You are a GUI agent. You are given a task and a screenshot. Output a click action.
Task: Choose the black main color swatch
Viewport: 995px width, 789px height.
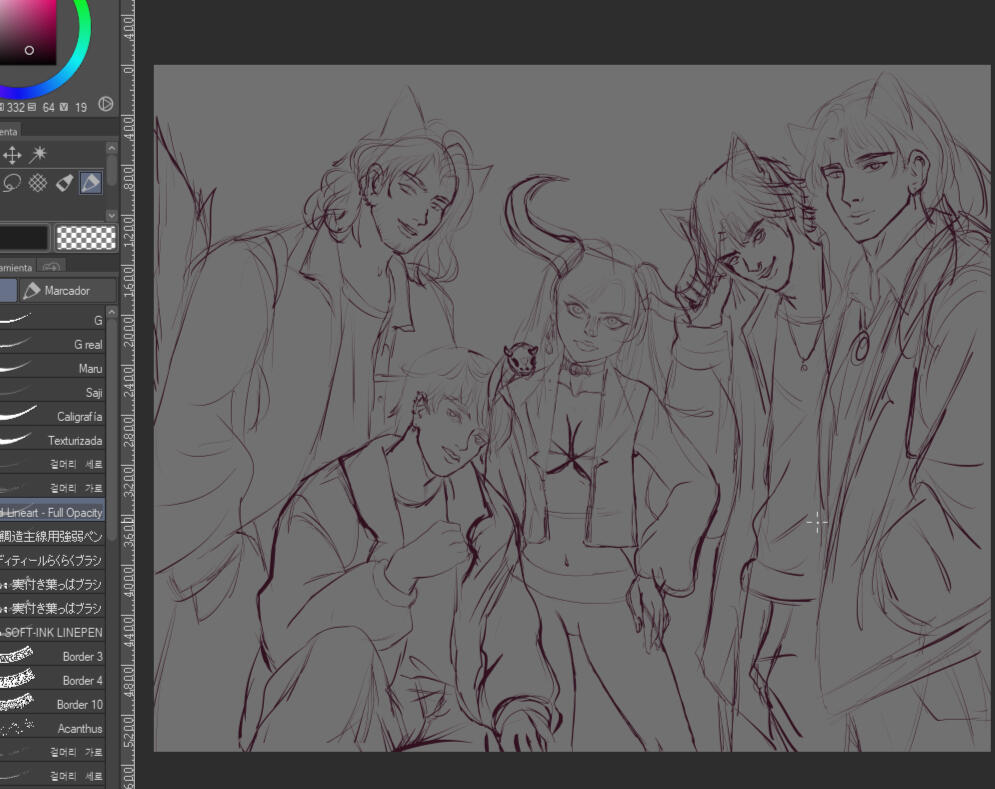(22, 237)
